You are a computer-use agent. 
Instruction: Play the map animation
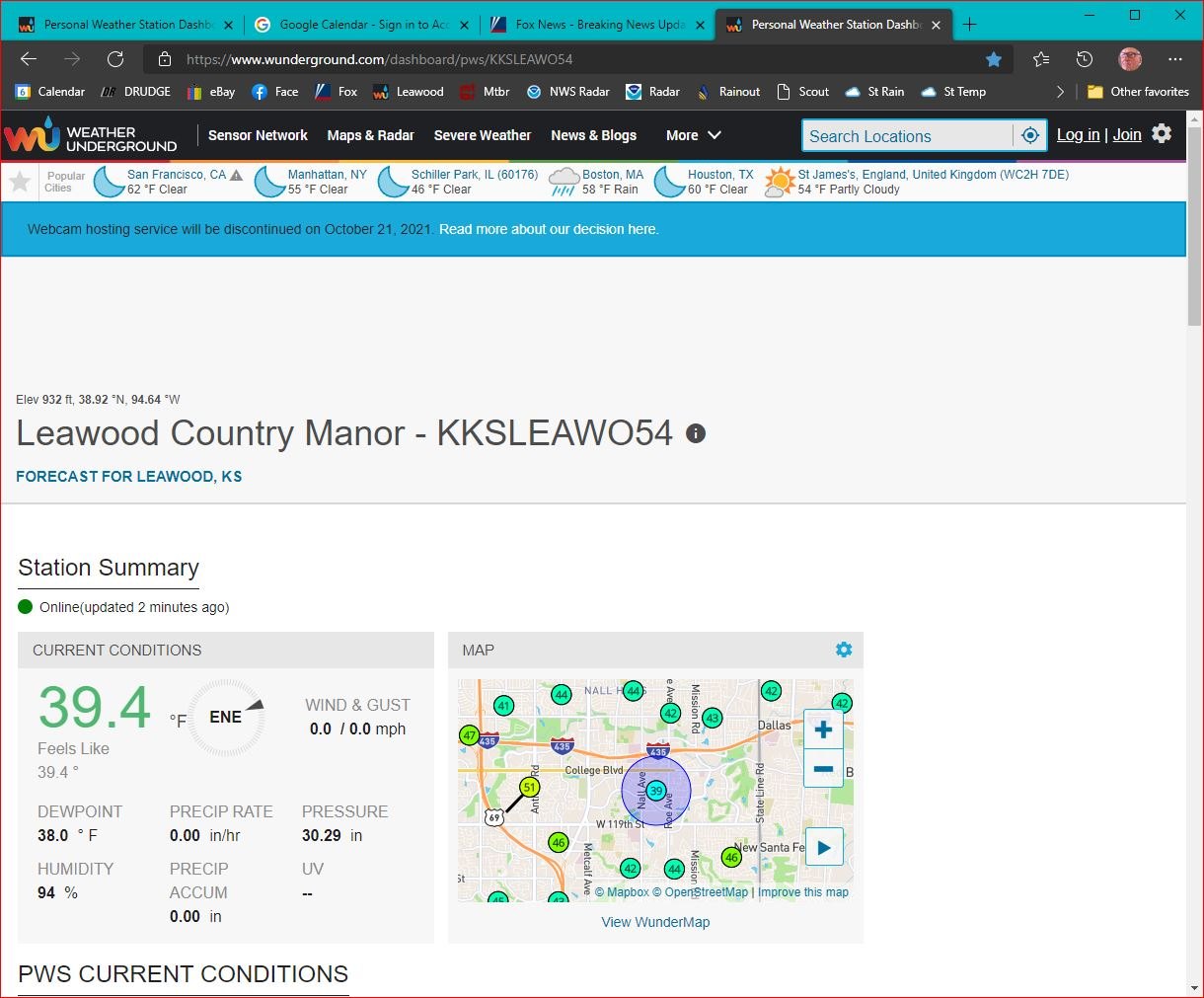824,847
